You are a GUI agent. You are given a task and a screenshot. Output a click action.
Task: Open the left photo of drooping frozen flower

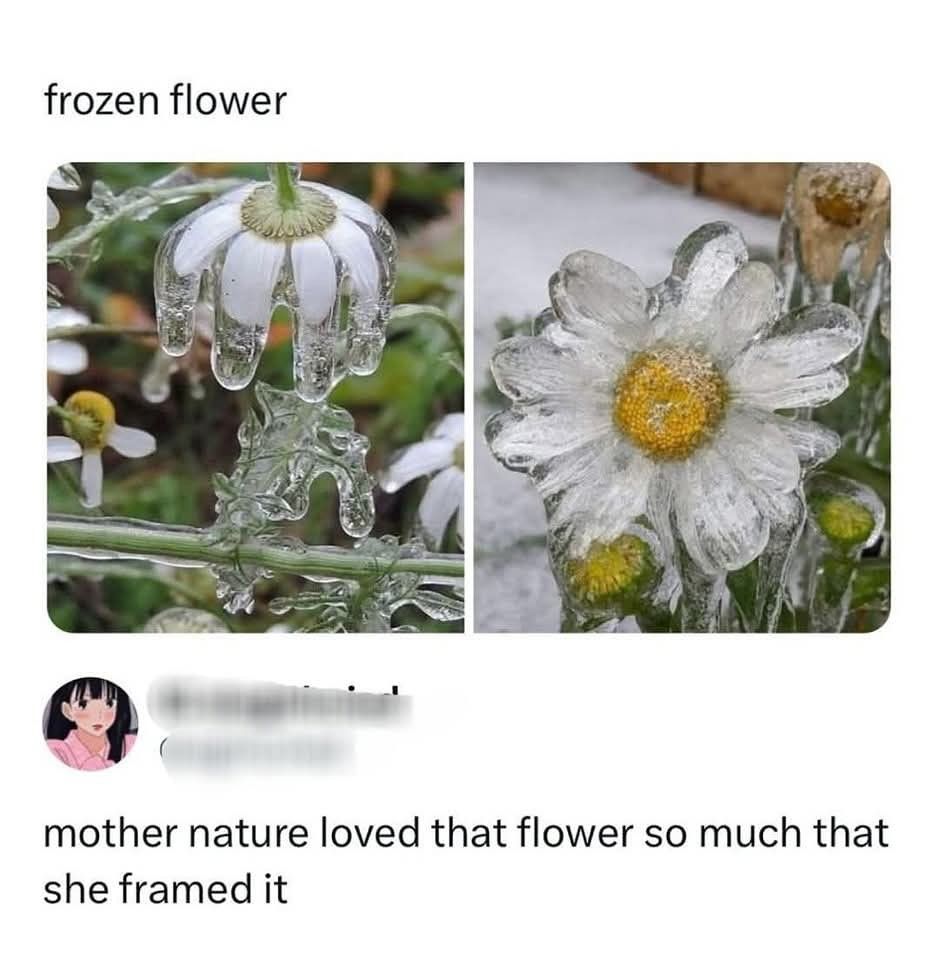pos(255,397)
